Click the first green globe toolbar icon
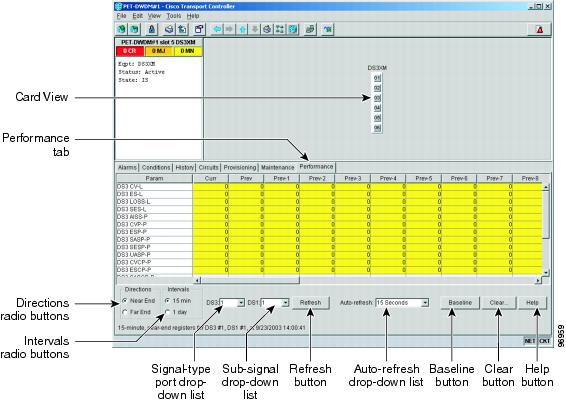 click(x=122, y=29)
